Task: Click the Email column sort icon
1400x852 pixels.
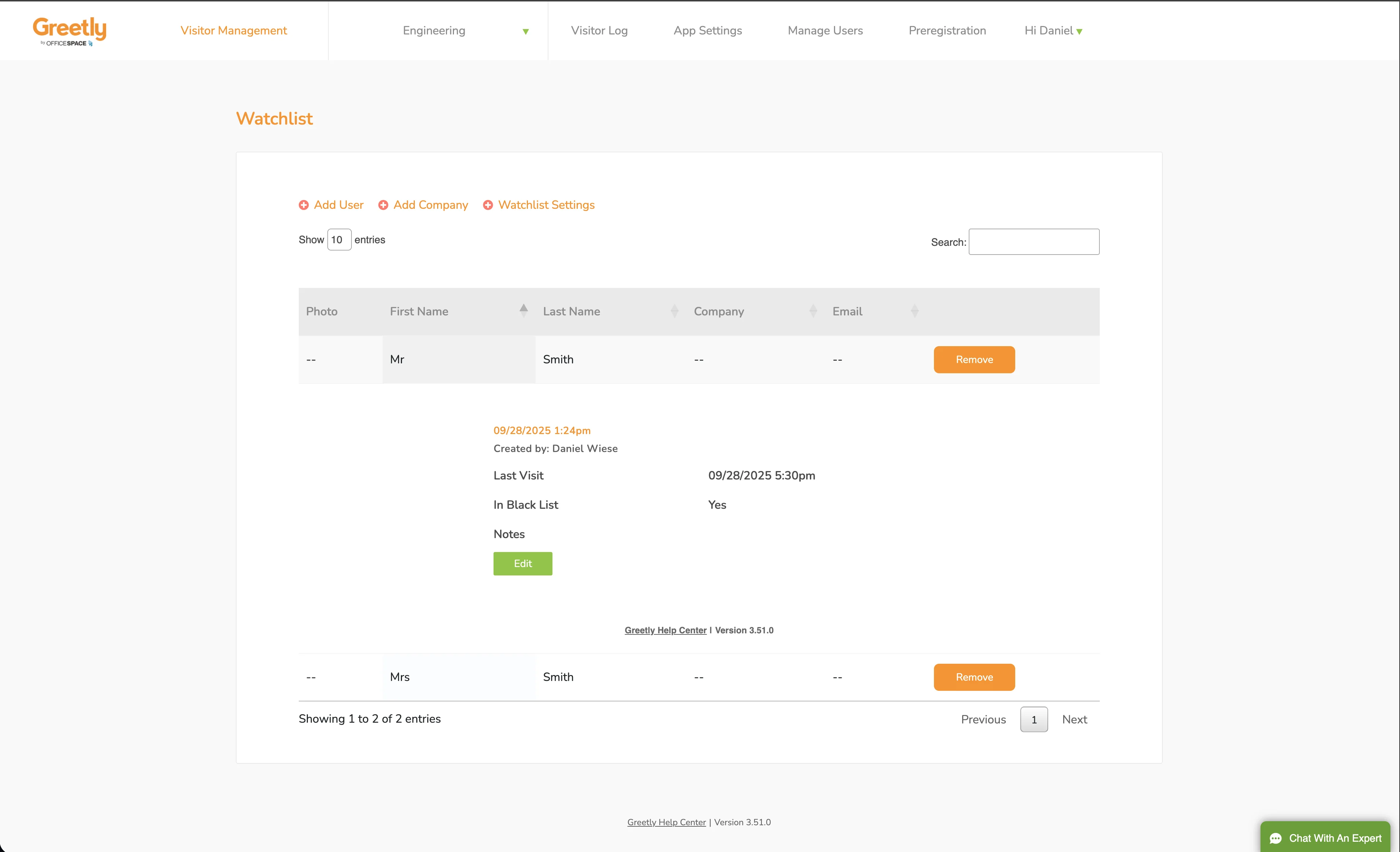Action: click(914, 311)
